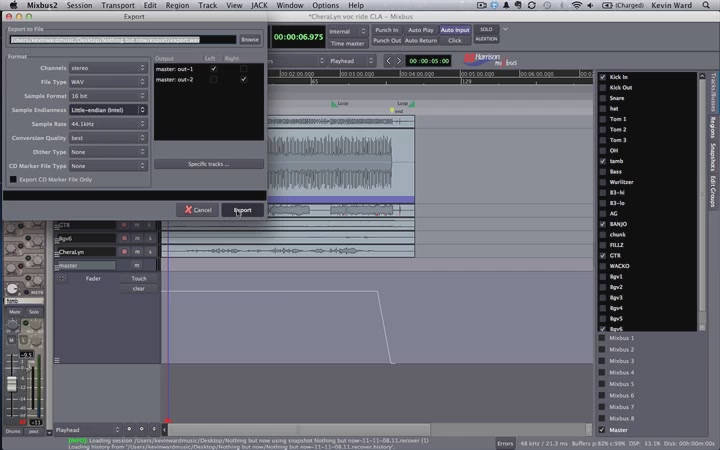Open the Track menu

point(208,5)
